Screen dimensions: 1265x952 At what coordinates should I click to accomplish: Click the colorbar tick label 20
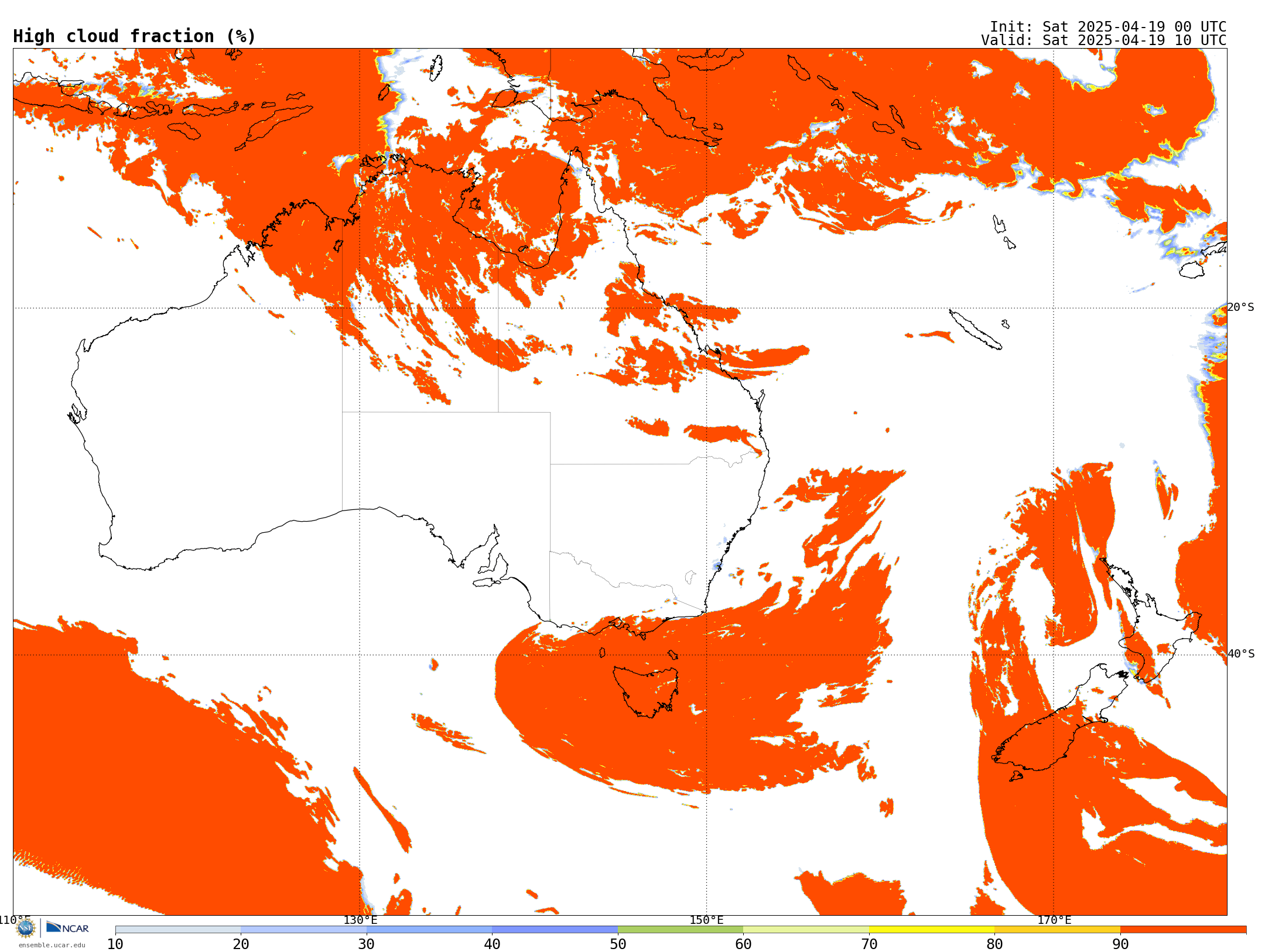tap(241, 944)
